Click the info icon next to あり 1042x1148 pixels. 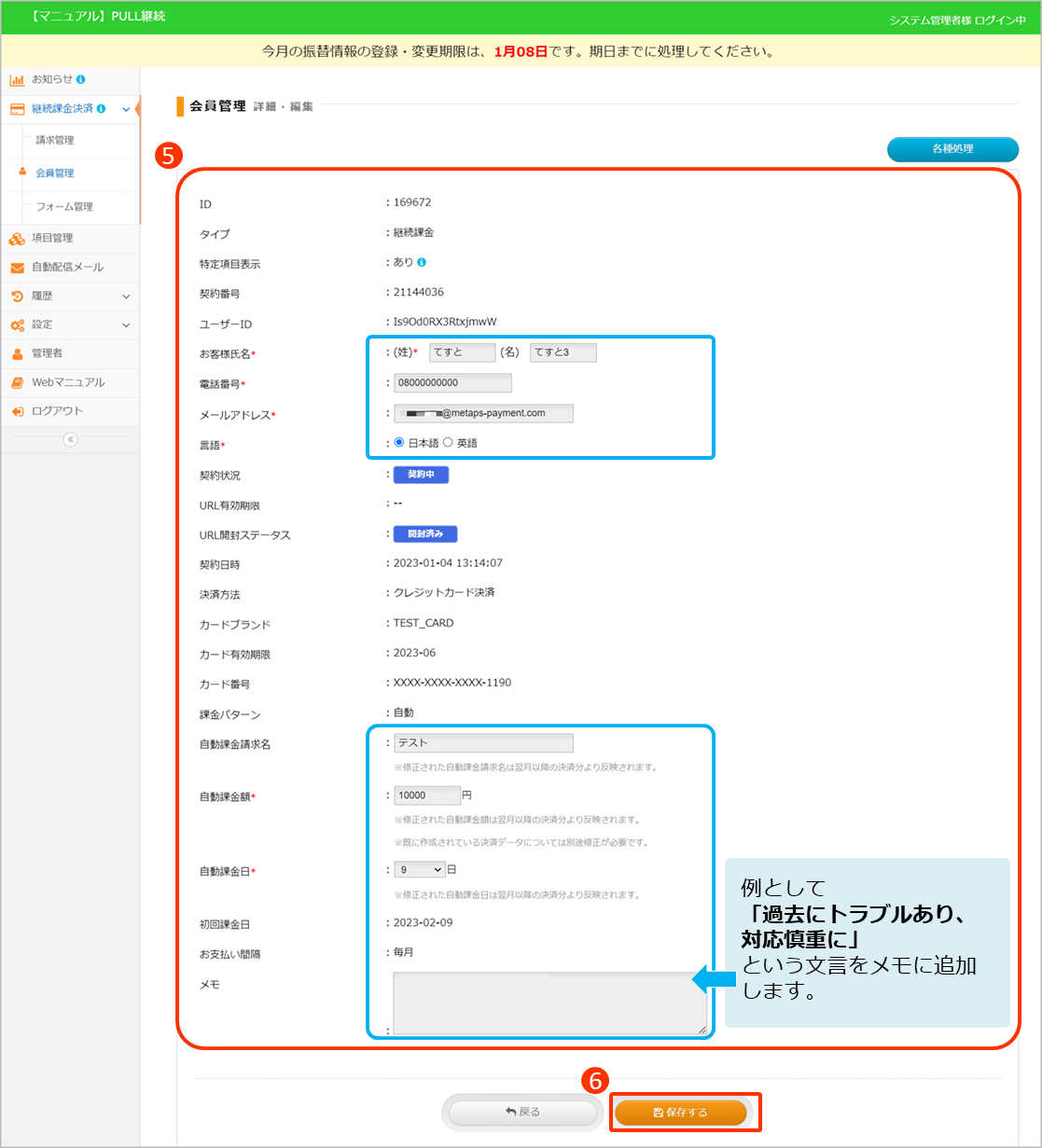[422, 263]
